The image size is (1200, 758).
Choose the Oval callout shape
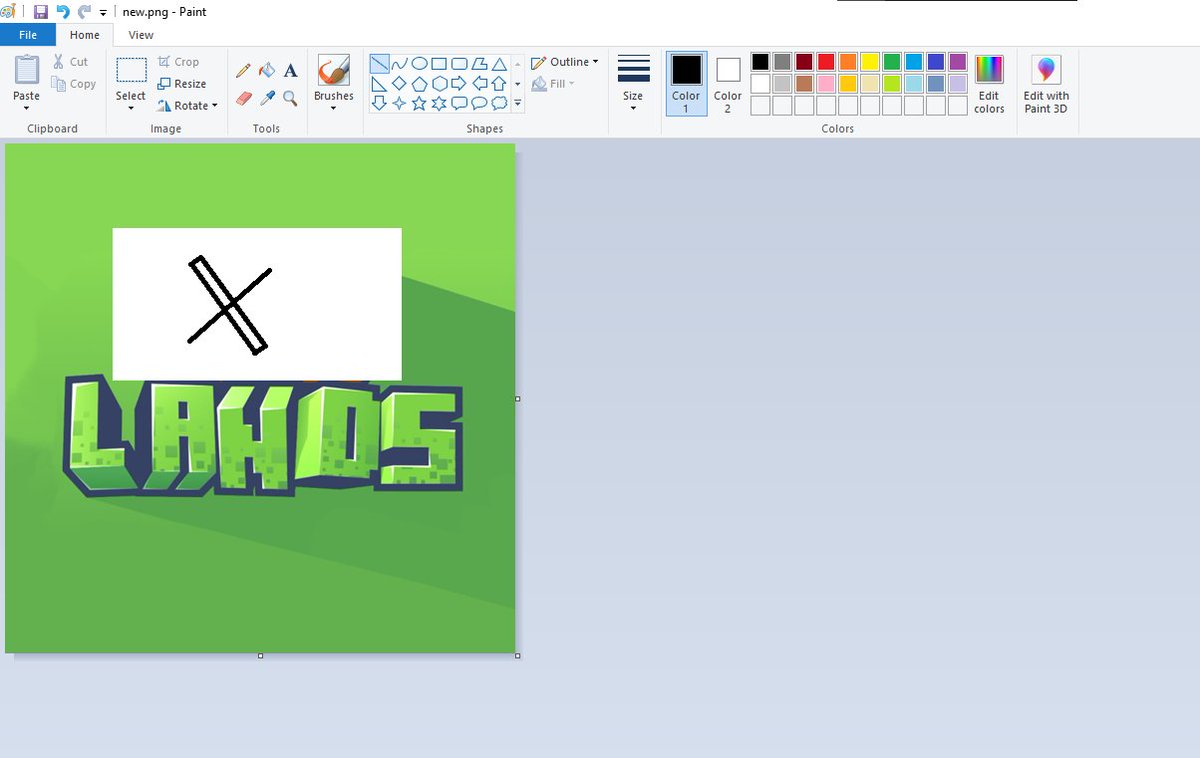479,103
